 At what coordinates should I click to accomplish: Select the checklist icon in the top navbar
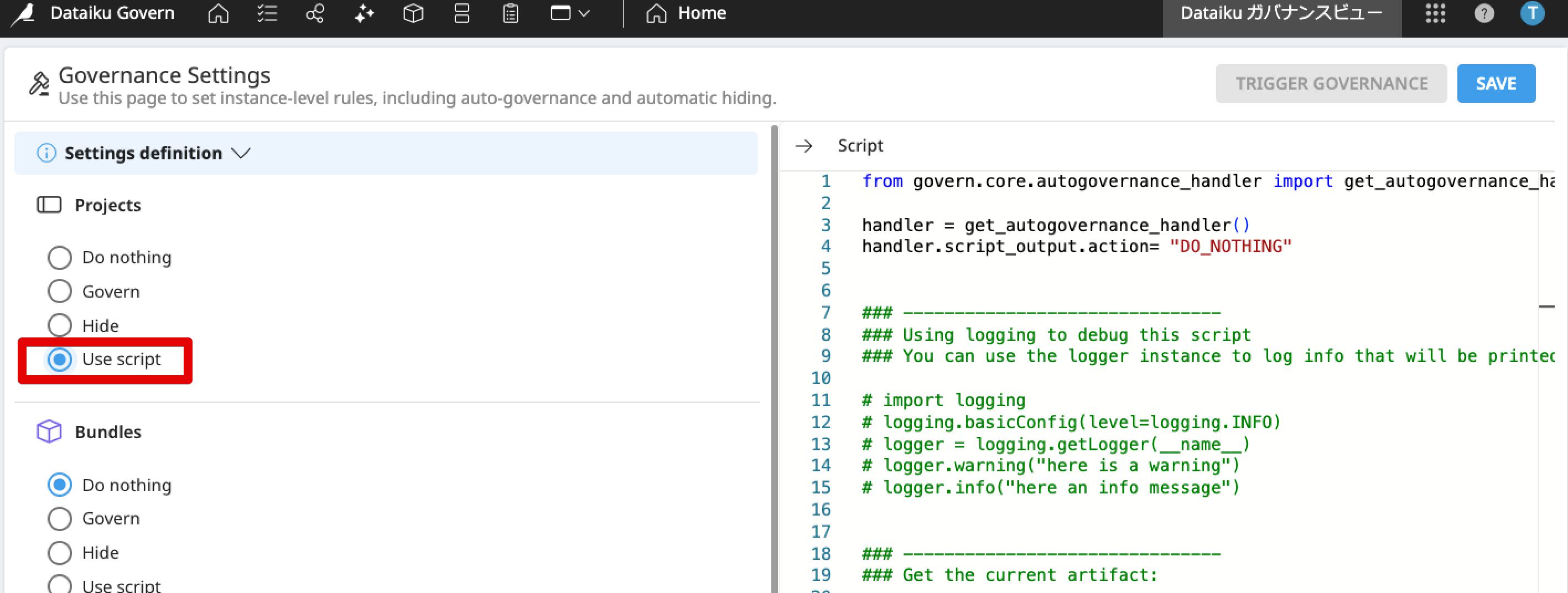267,13
